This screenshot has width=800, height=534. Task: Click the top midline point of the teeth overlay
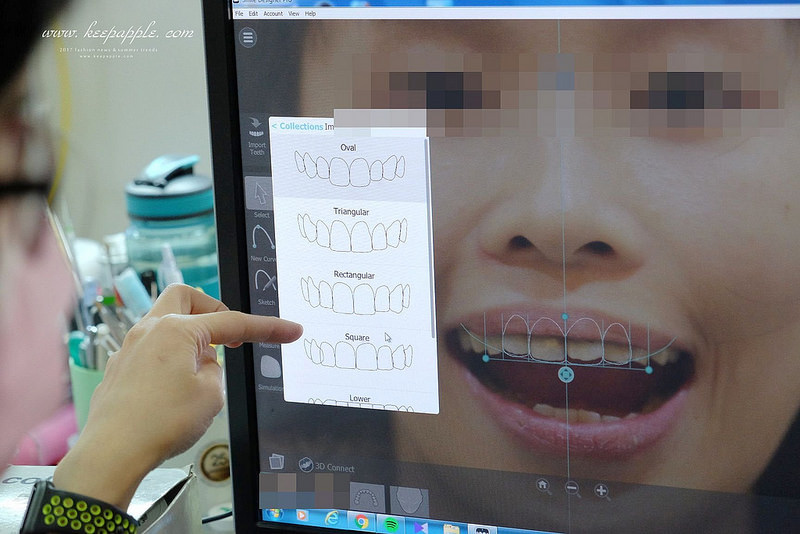tap(565, 317)
